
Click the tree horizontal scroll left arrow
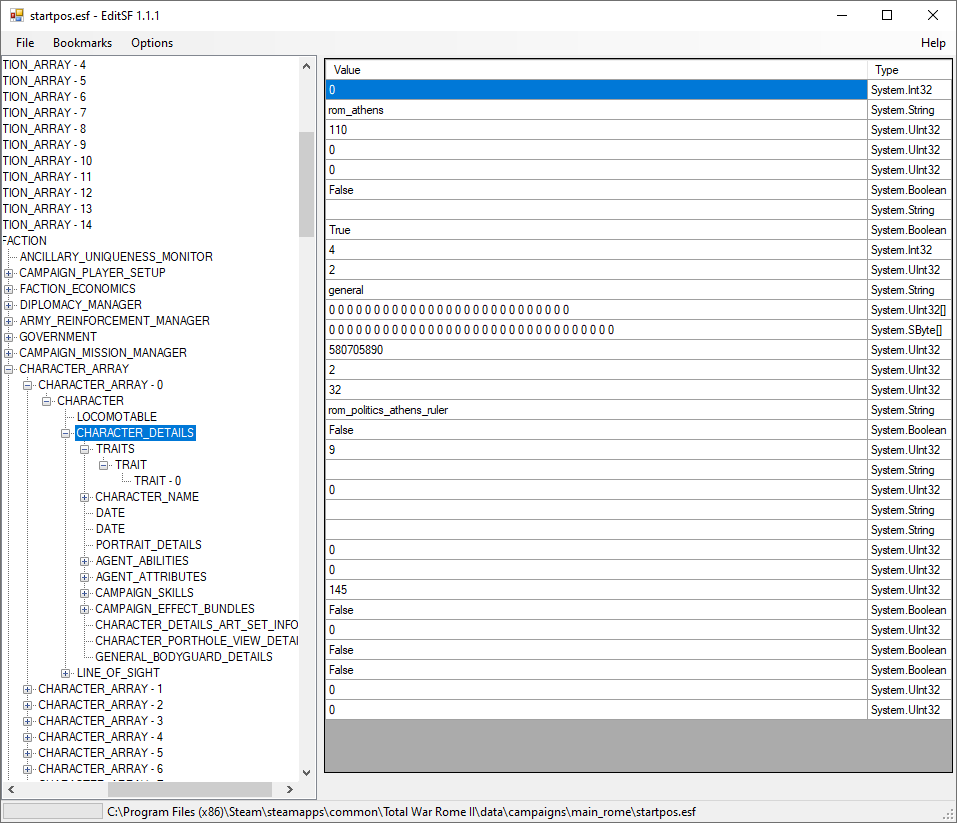[11, 789]
